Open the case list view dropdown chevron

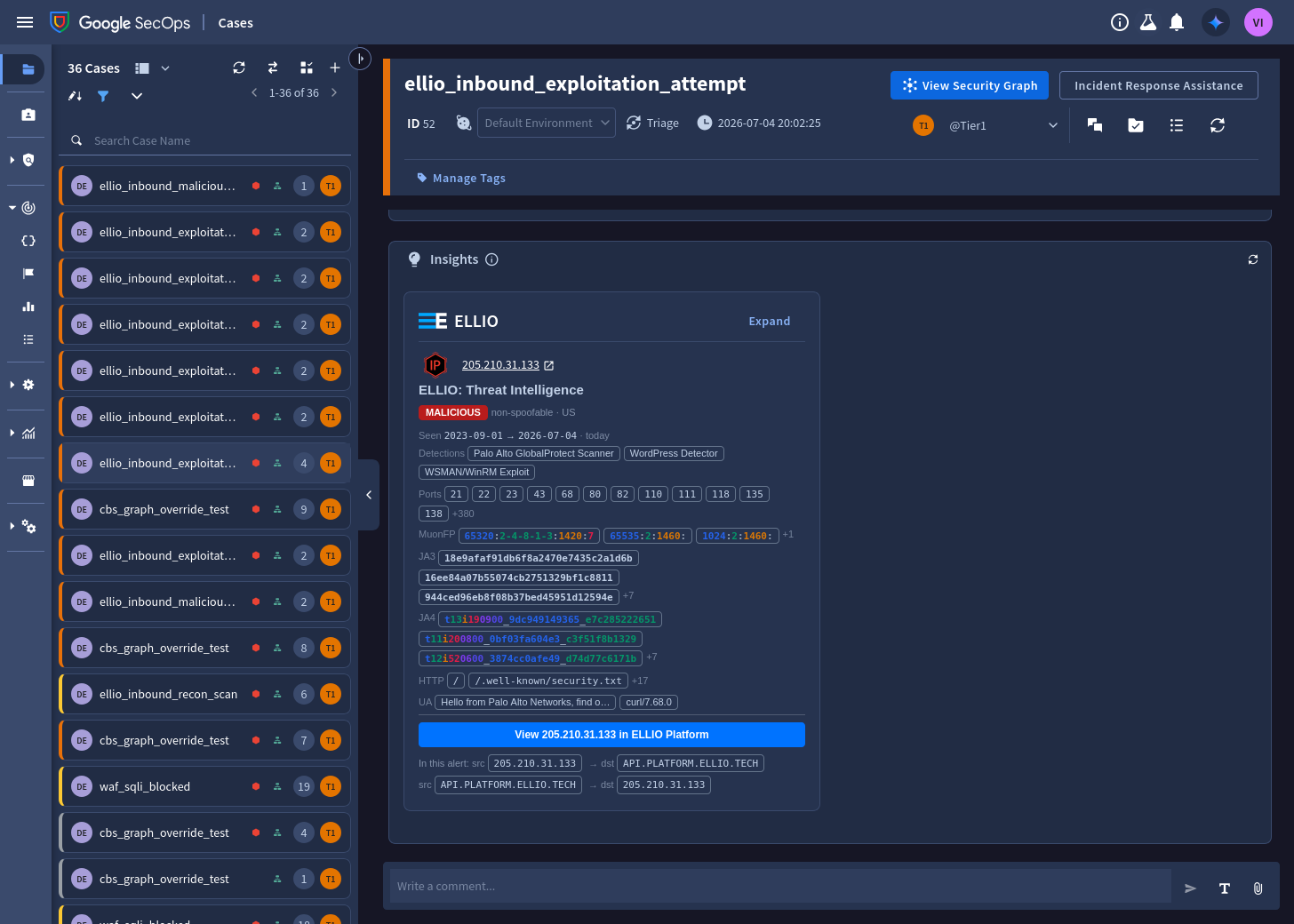tap(165, 68)
